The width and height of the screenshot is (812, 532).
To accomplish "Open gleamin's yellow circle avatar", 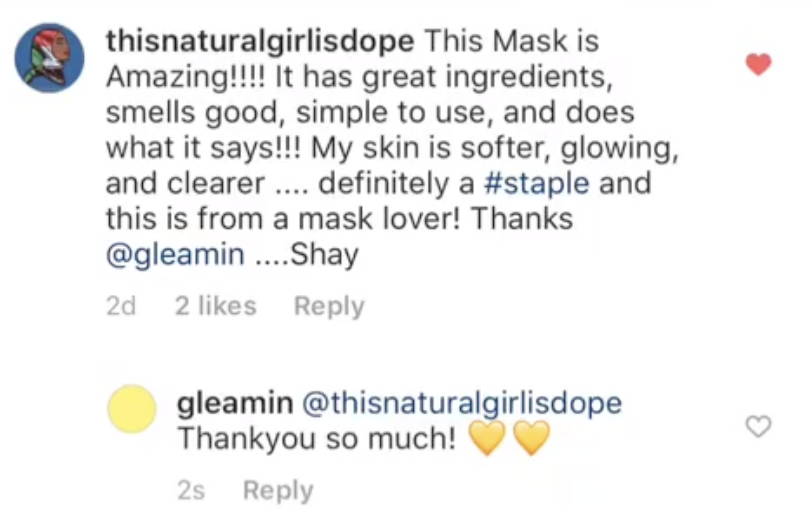I will 132,409.
